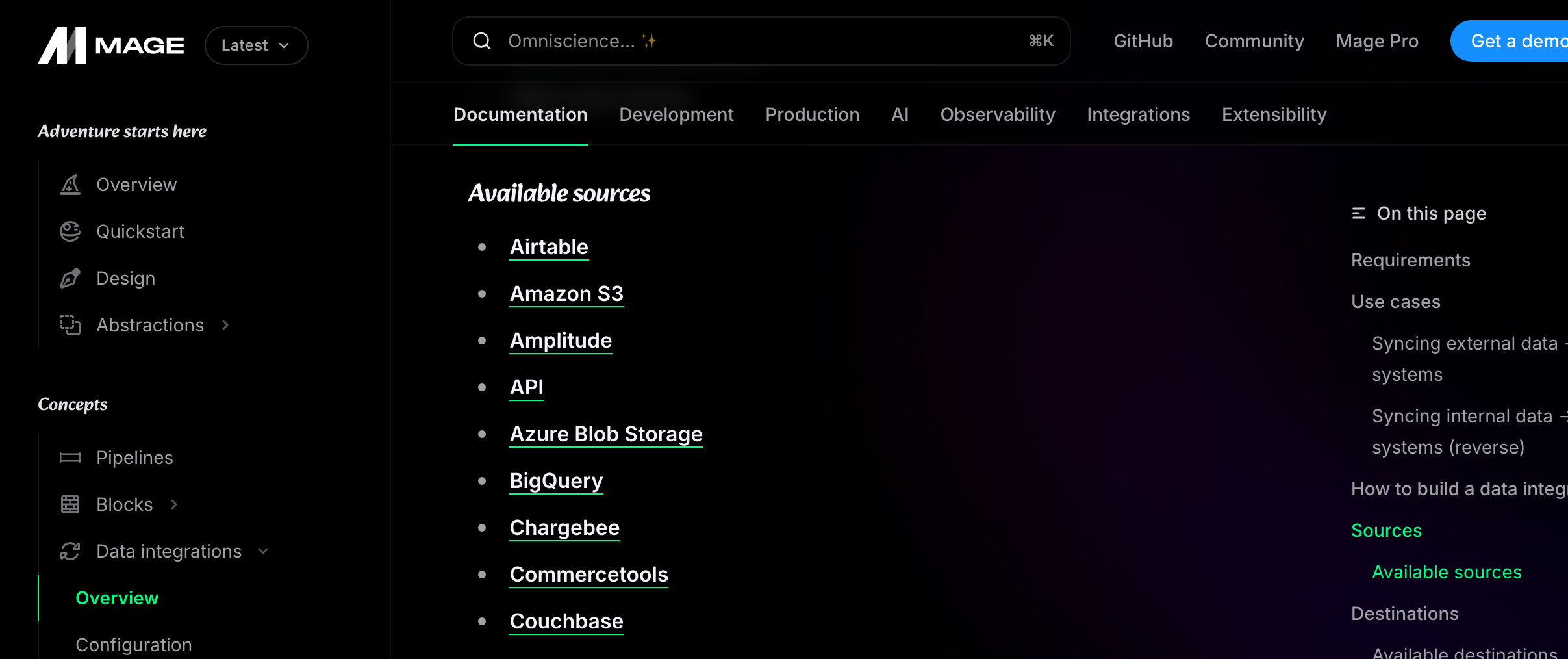This screenshot has height=659, width=1568.
Task: Open Pipelines in the sidebar
Action: pyautogui.click(x=134, y=458)
